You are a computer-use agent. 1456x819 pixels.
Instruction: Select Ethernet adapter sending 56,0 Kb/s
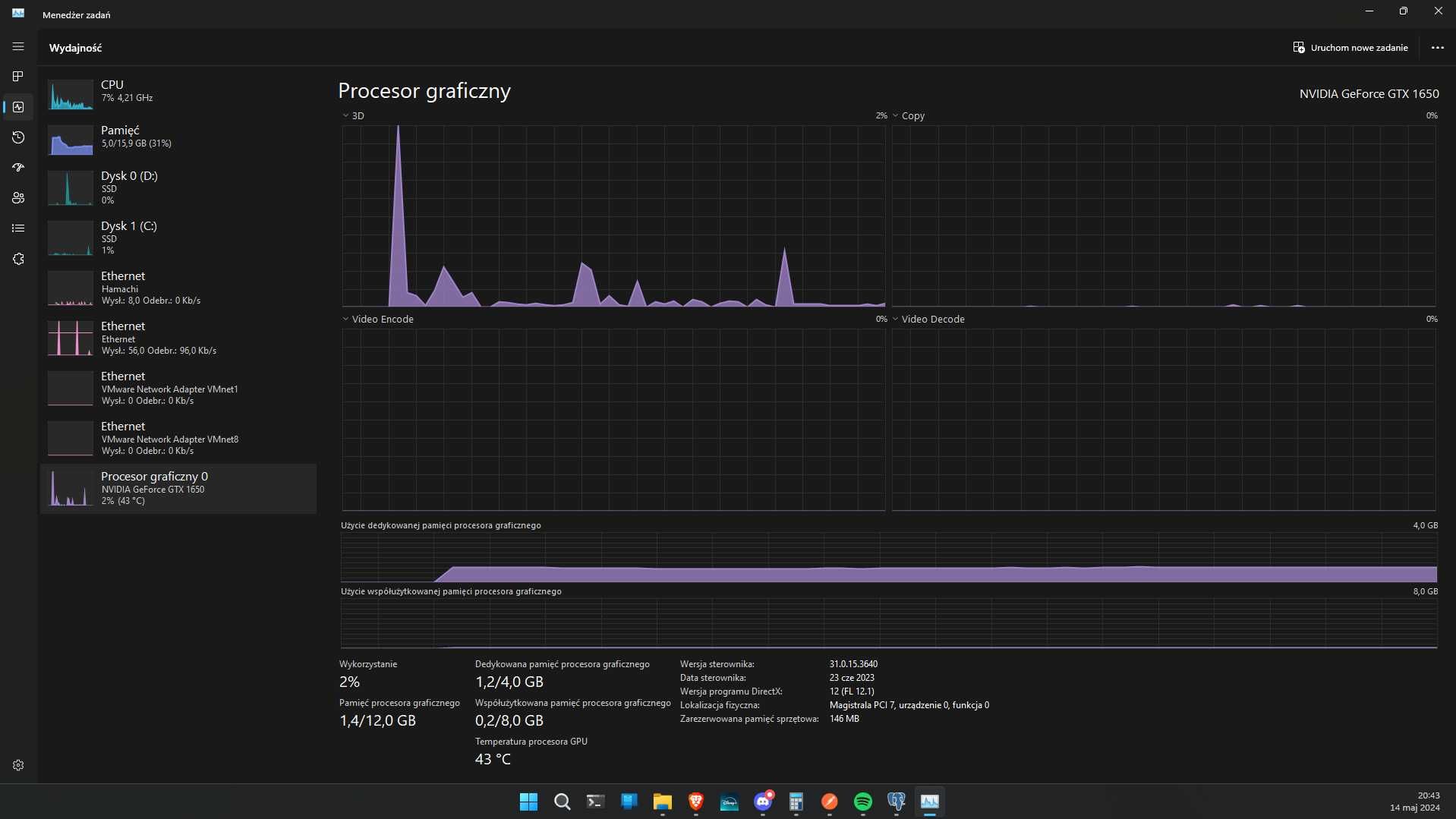click(178, 339)
